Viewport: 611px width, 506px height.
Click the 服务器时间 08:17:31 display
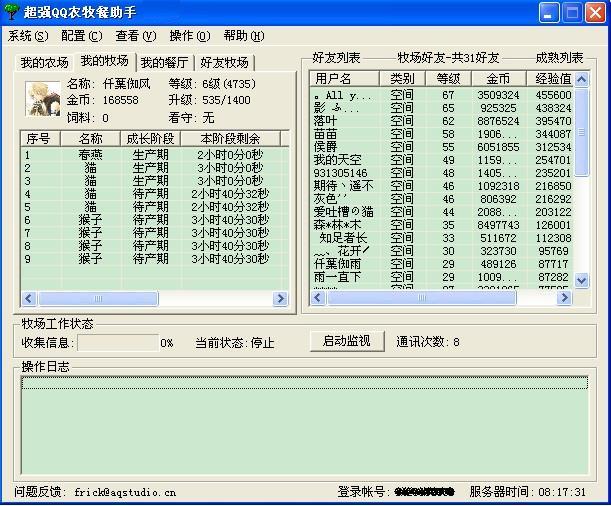coord(528,492)
